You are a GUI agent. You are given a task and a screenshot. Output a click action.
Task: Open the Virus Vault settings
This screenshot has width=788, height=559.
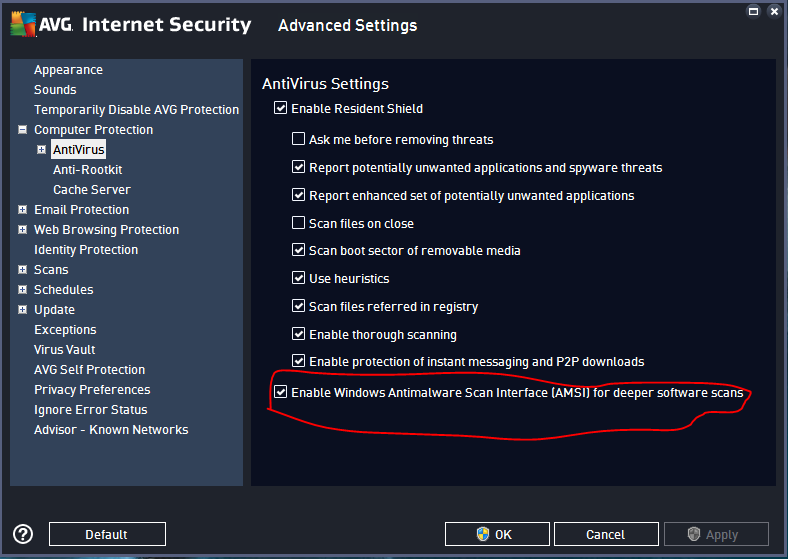pyautogui.click(x=65, y=350)
